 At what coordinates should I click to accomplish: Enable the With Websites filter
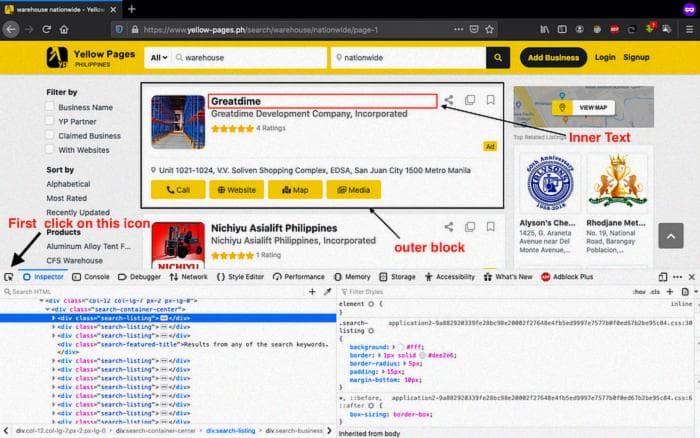pos(50,150)
